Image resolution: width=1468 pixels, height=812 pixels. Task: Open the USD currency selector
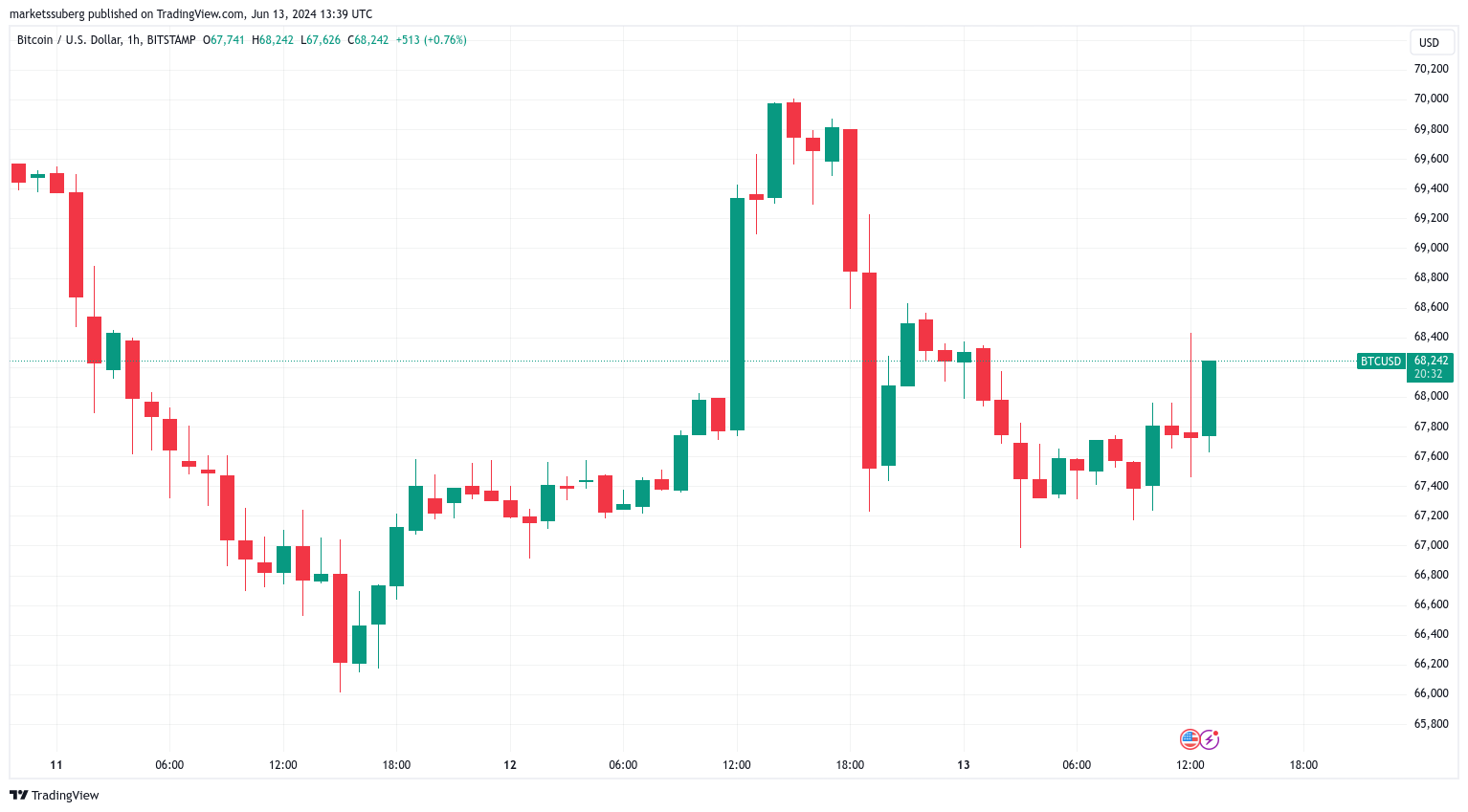[1429, 42]
